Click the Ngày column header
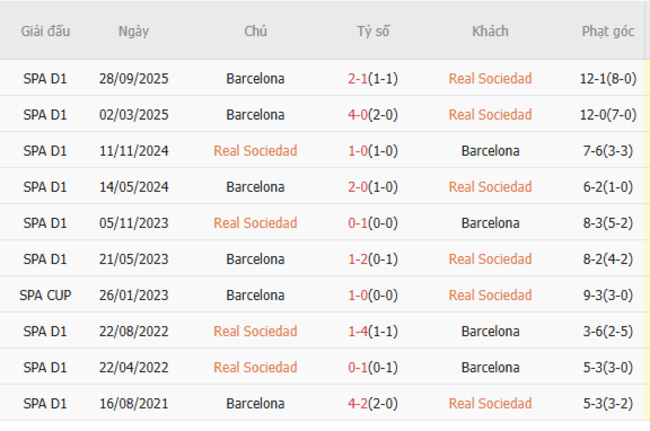This screenshot has width=650, height=431. (133, 31)
